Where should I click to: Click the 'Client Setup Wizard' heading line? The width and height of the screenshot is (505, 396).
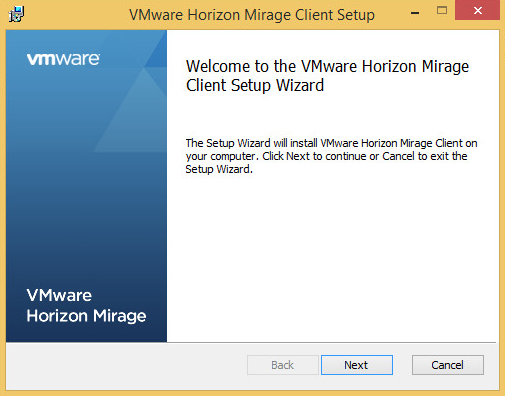pos(255,85)
